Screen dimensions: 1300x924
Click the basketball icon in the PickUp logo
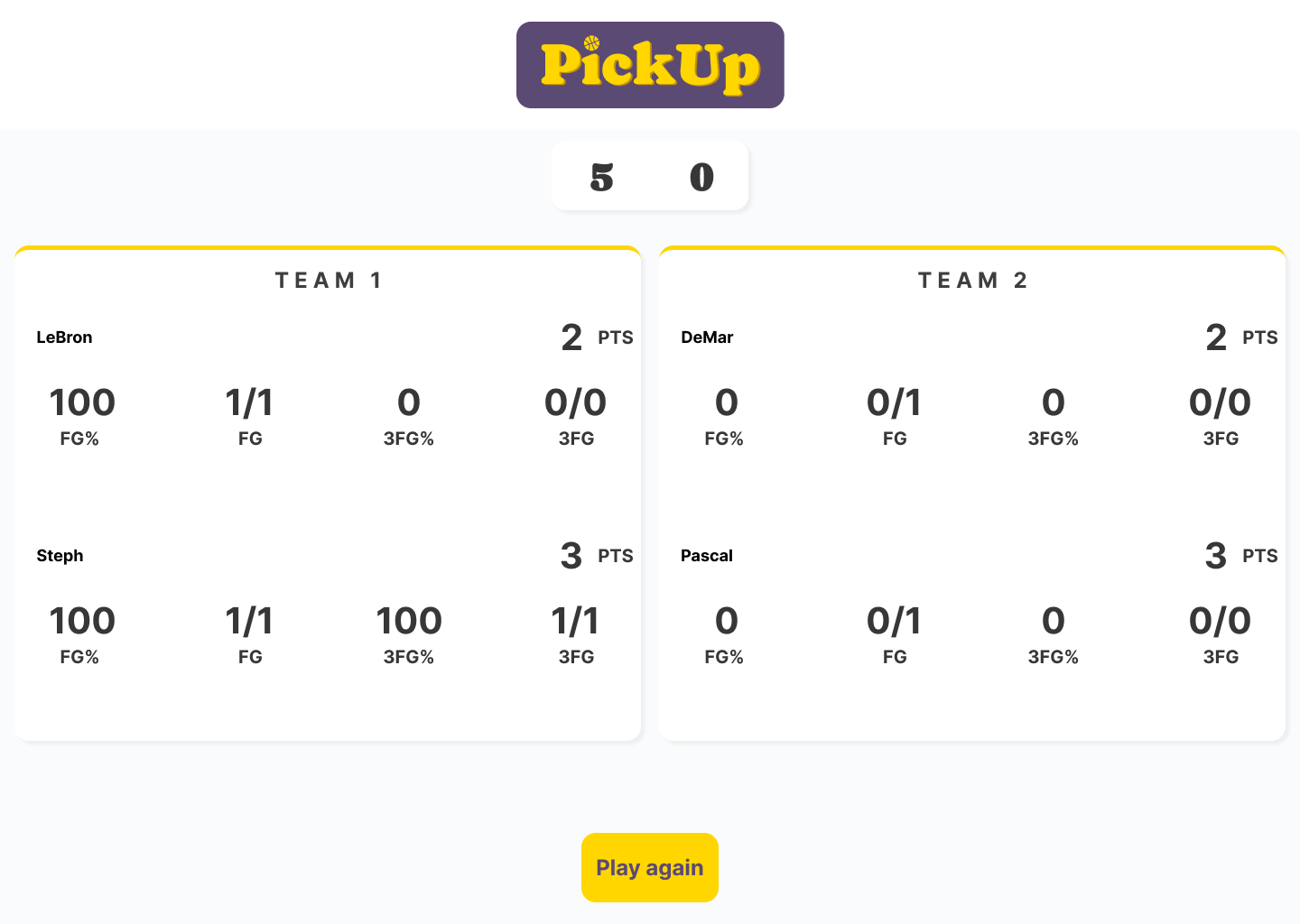[x=591, y=42]
